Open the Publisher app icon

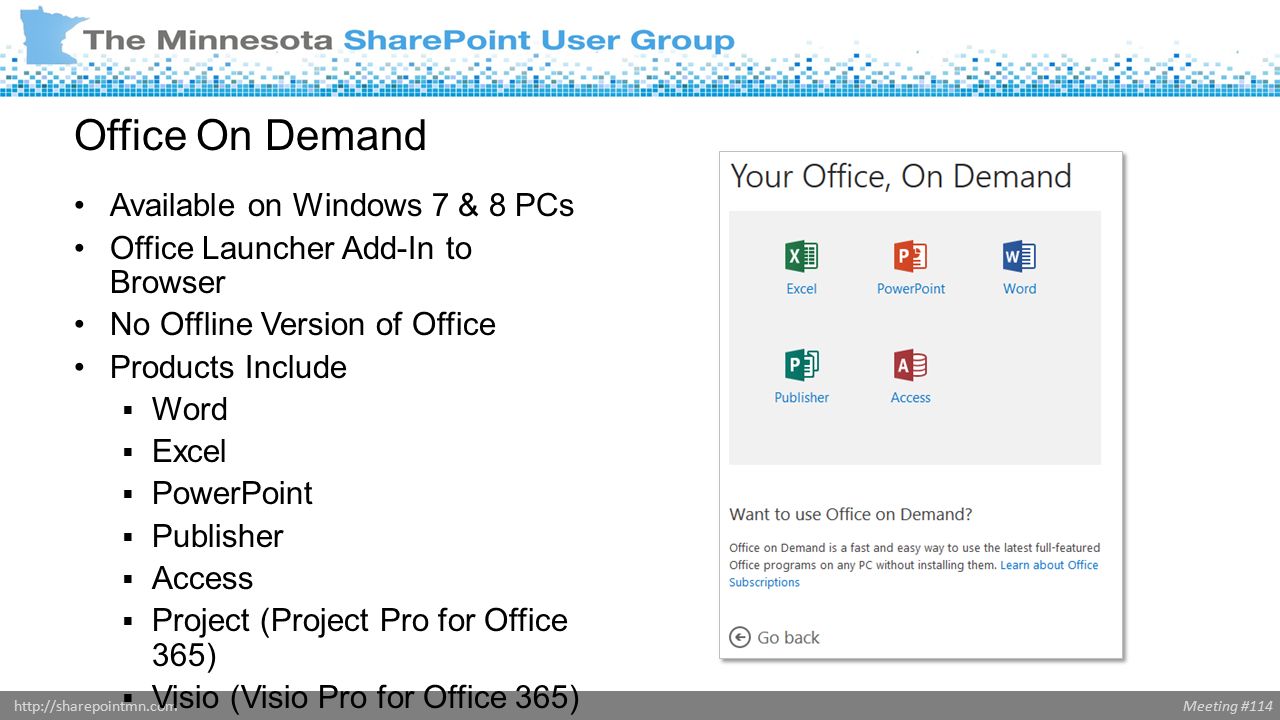point(801,365)
